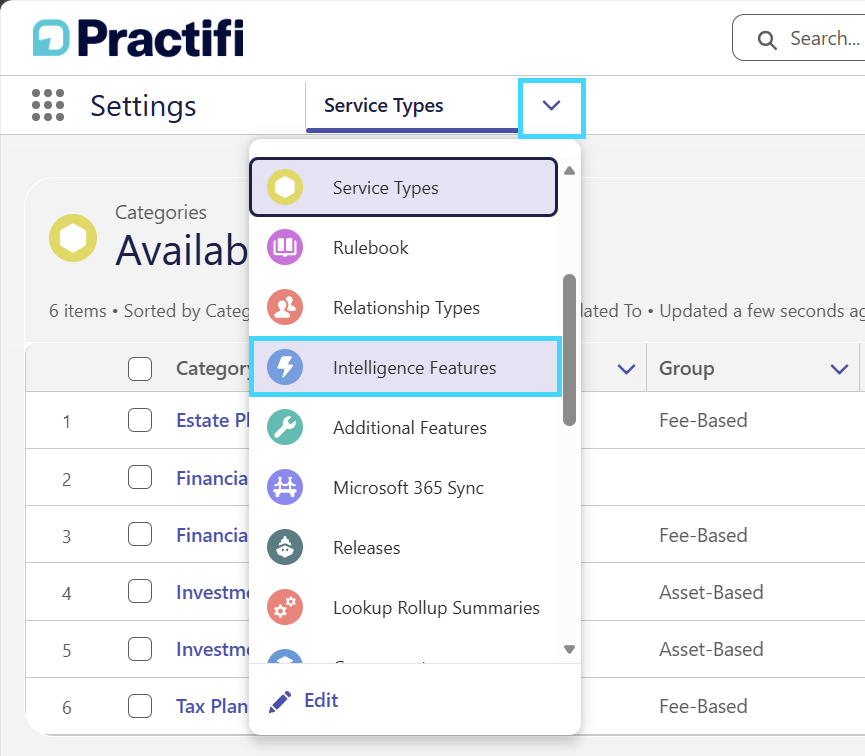This screenshot has width=865, height=756.
Task: Click the Category column header
Action: [213, 369]
